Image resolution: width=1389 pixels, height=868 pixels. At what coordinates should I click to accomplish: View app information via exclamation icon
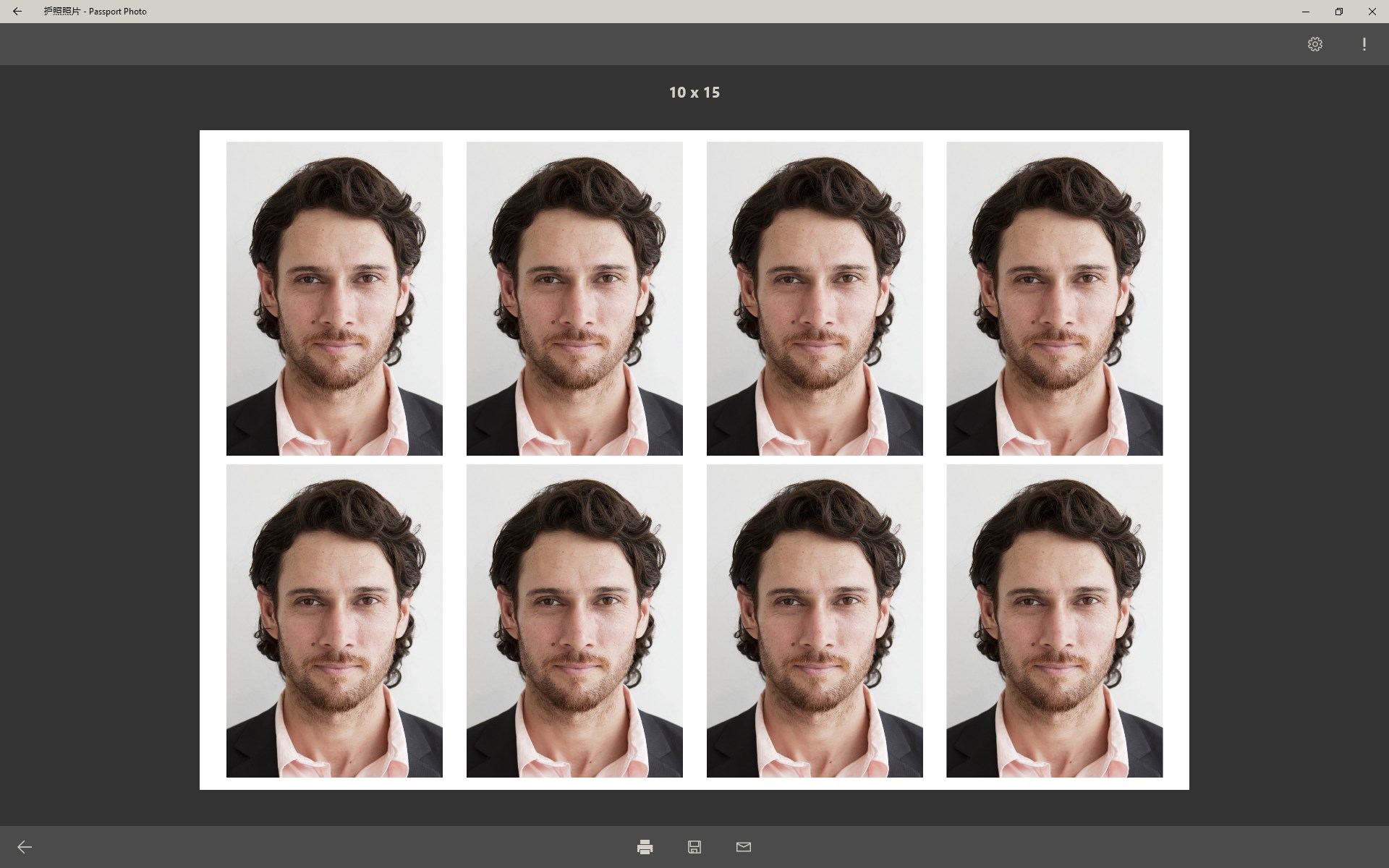point(1363,44)
